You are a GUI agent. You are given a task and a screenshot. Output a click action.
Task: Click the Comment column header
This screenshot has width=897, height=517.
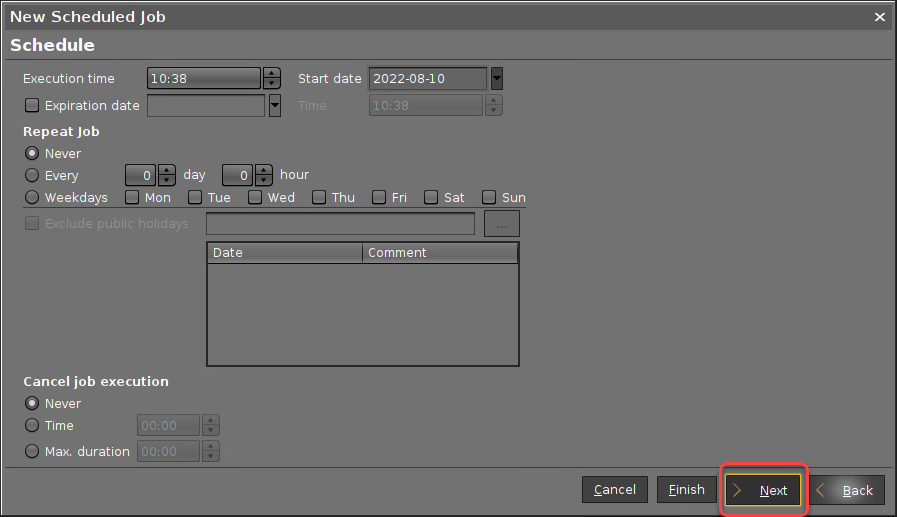[439, 253]
